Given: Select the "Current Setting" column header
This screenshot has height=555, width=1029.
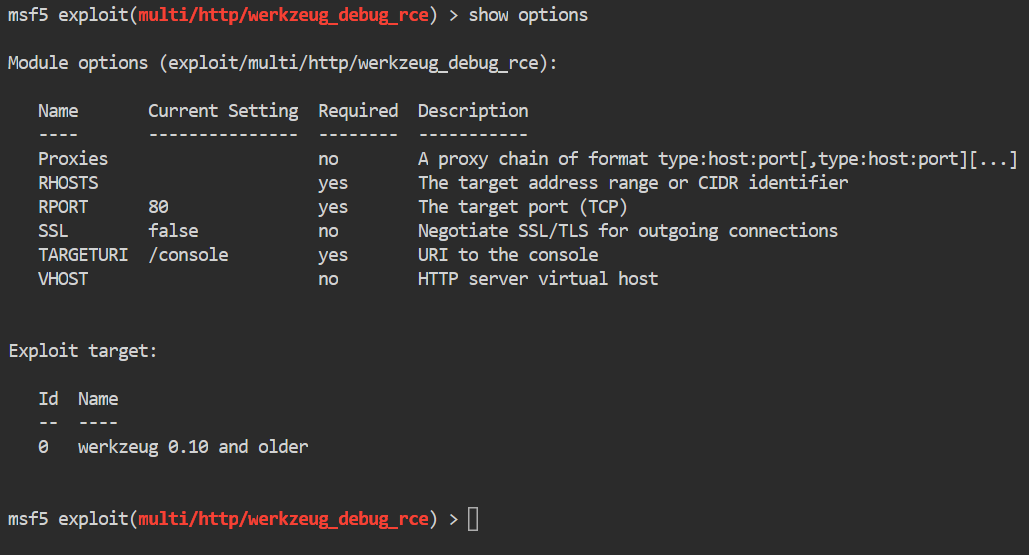Looking at the screenshot, I should pyautogui.click(x=223, y=111).
